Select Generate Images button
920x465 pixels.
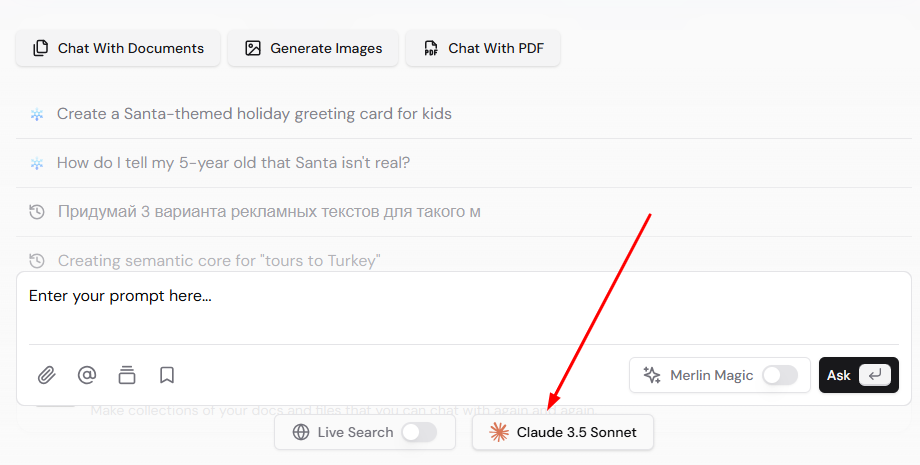[313, 48]
